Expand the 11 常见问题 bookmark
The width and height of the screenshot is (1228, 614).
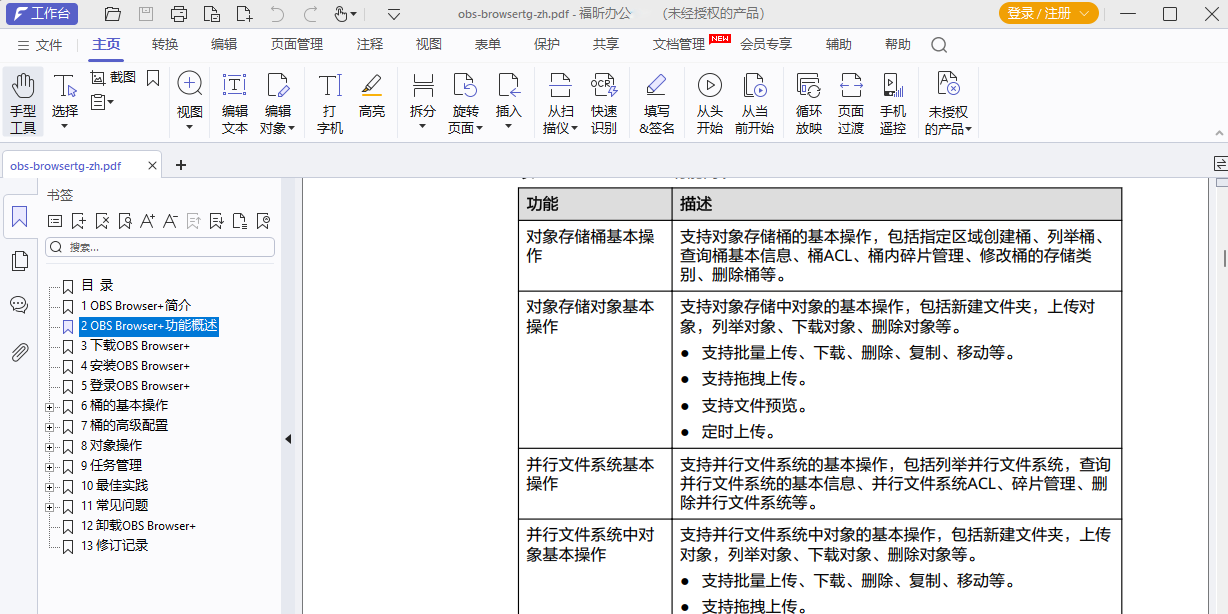50,506
